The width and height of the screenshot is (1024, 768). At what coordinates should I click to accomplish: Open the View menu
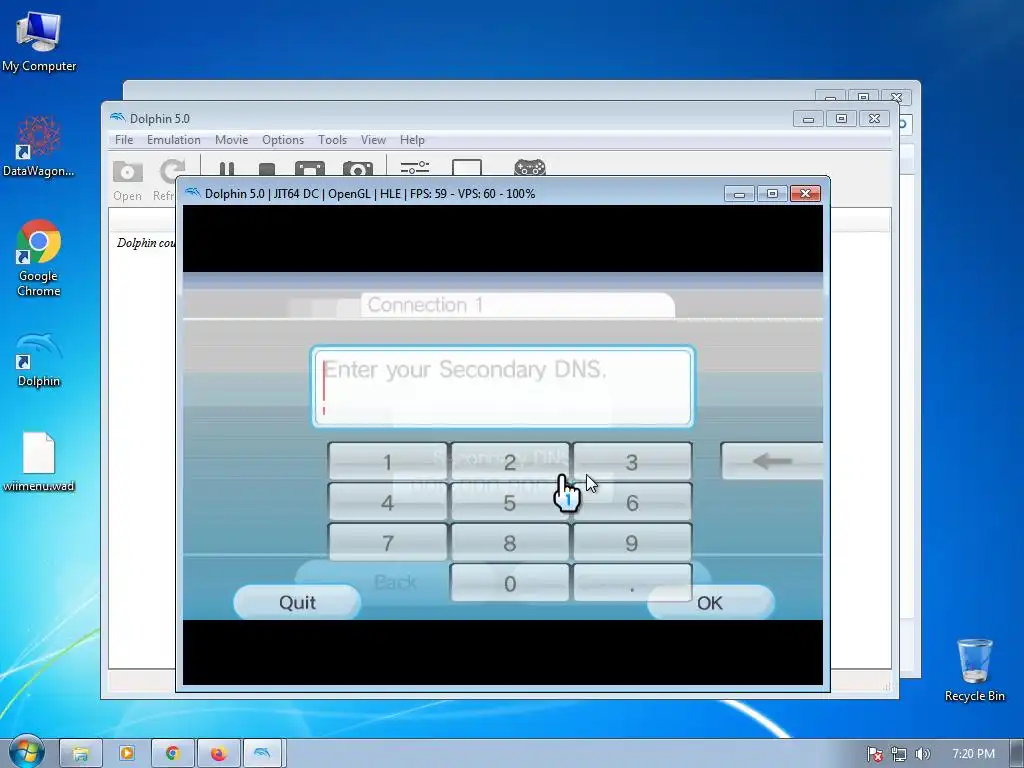click(x=373, y=140)
